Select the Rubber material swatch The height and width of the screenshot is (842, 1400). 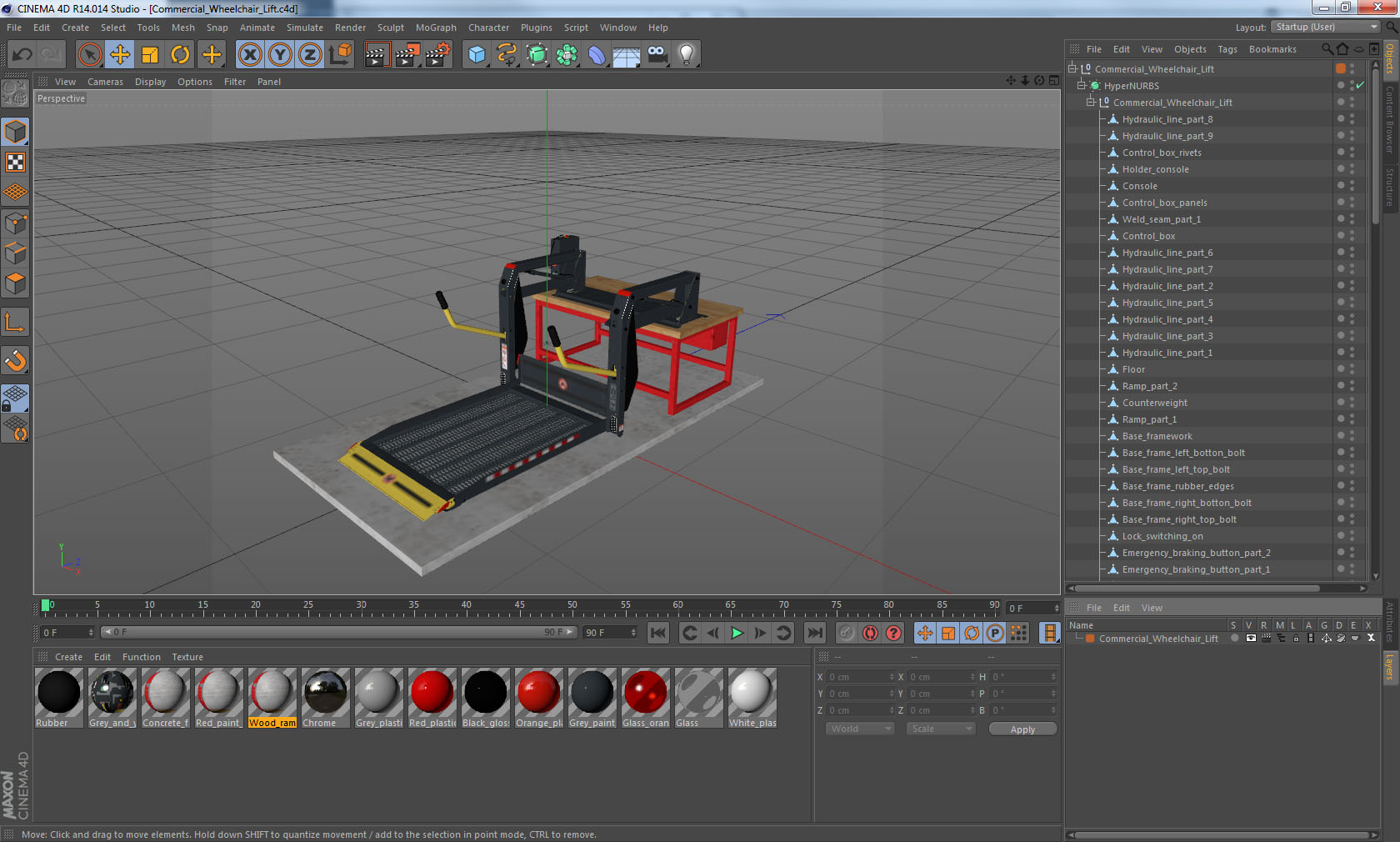[58, 697]
